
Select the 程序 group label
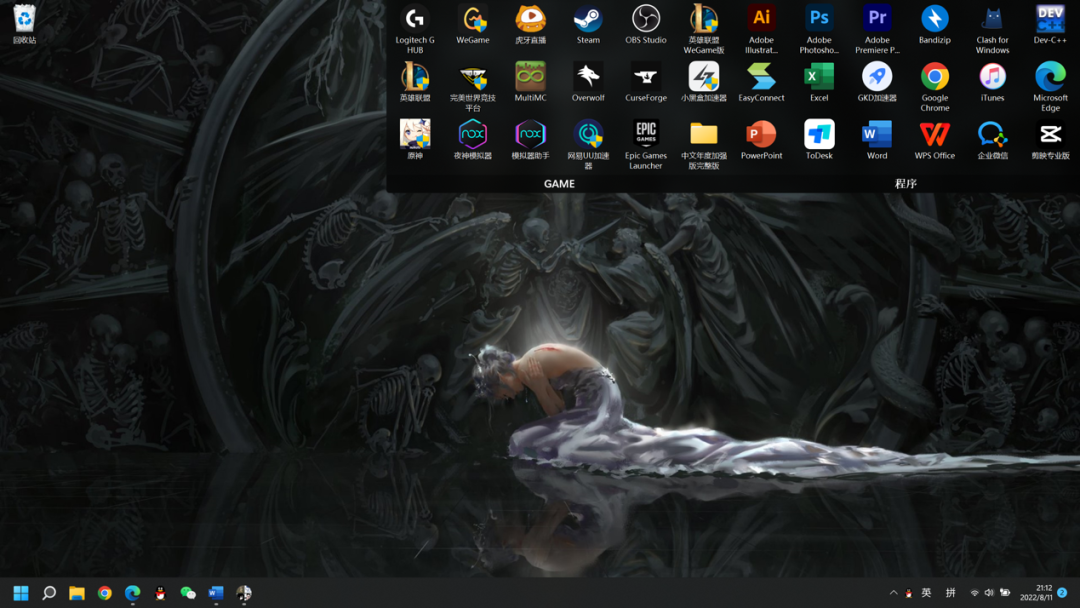[x=906, y=184]
